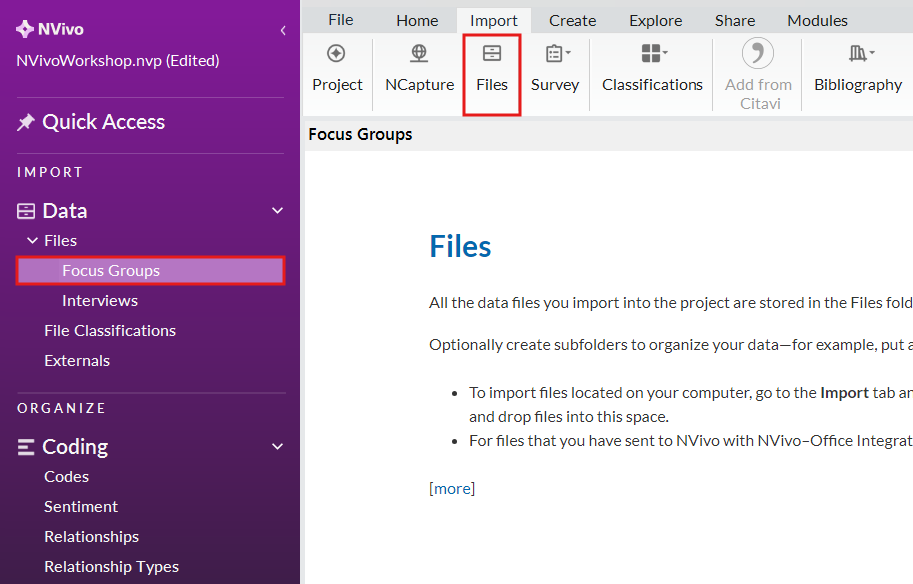Open Relationship Types under Coding
This screenshot has width=913, height=584.
112,567
